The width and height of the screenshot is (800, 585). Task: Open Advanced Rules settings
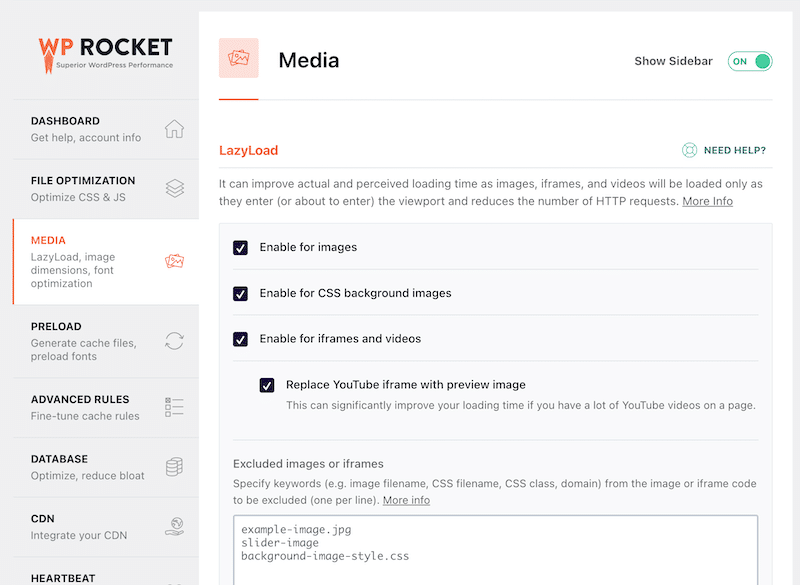pos(106,408)
